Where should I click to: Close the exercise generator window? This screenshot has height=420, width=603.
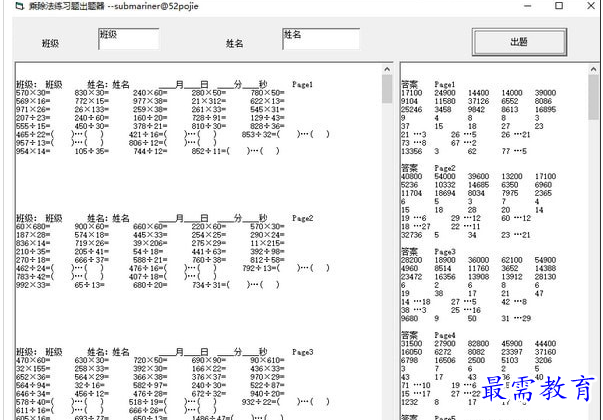point(586,8)
